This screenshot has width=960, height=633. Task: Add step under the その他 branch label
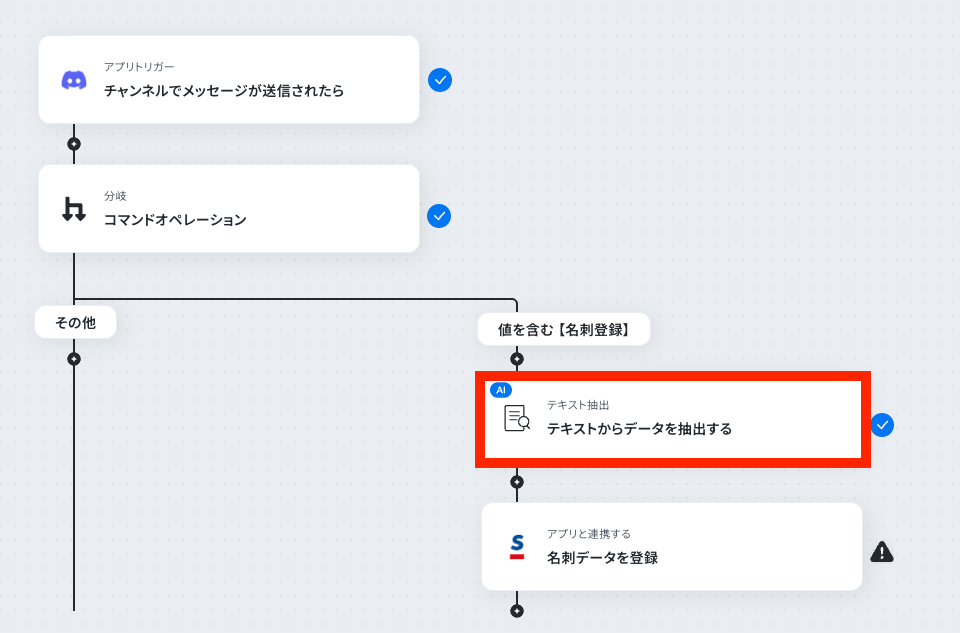coord(74,359)
